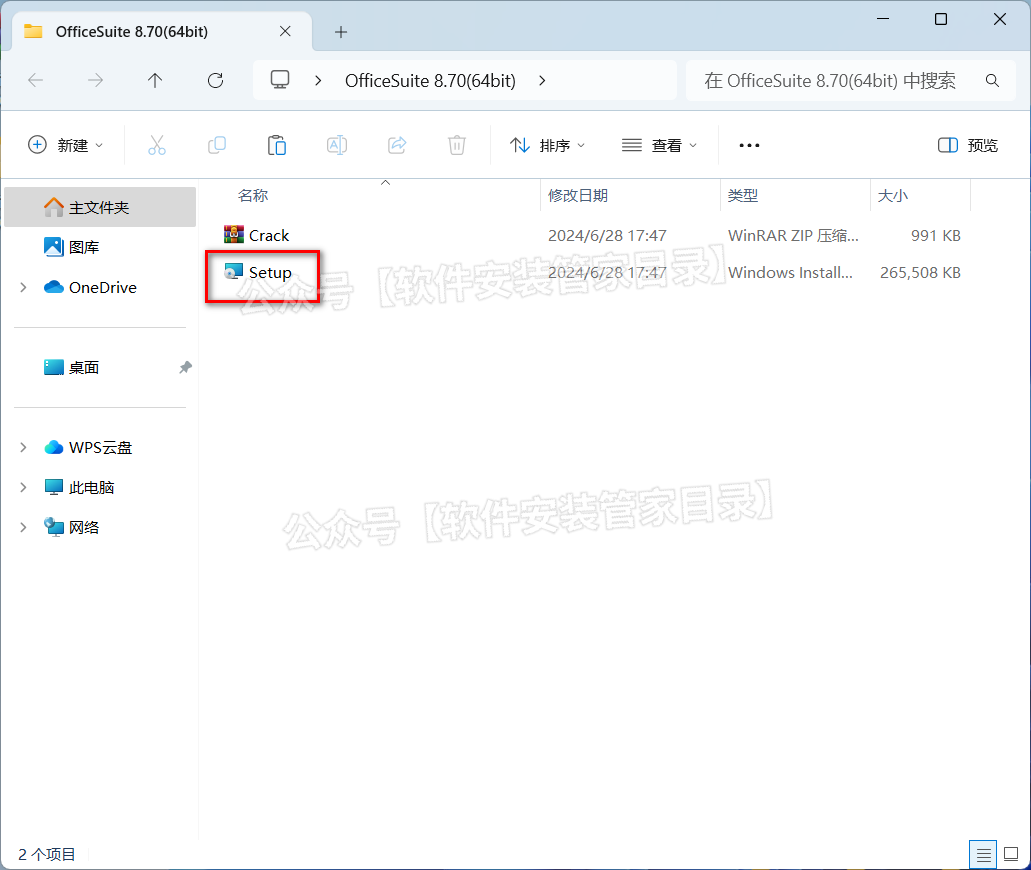Click the Copy icon in the toolbar

[217, 145]
